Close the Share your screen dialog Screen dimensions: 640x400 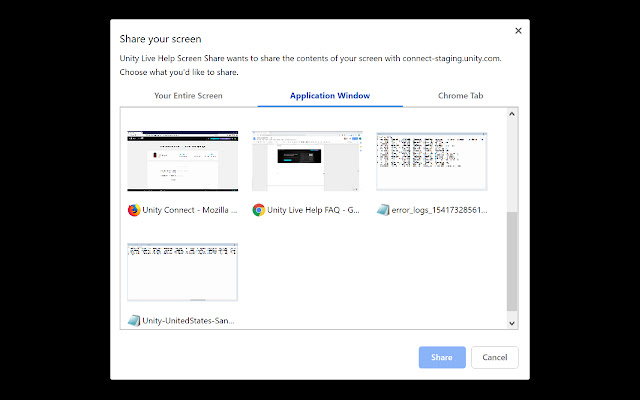tap(518, 31)
